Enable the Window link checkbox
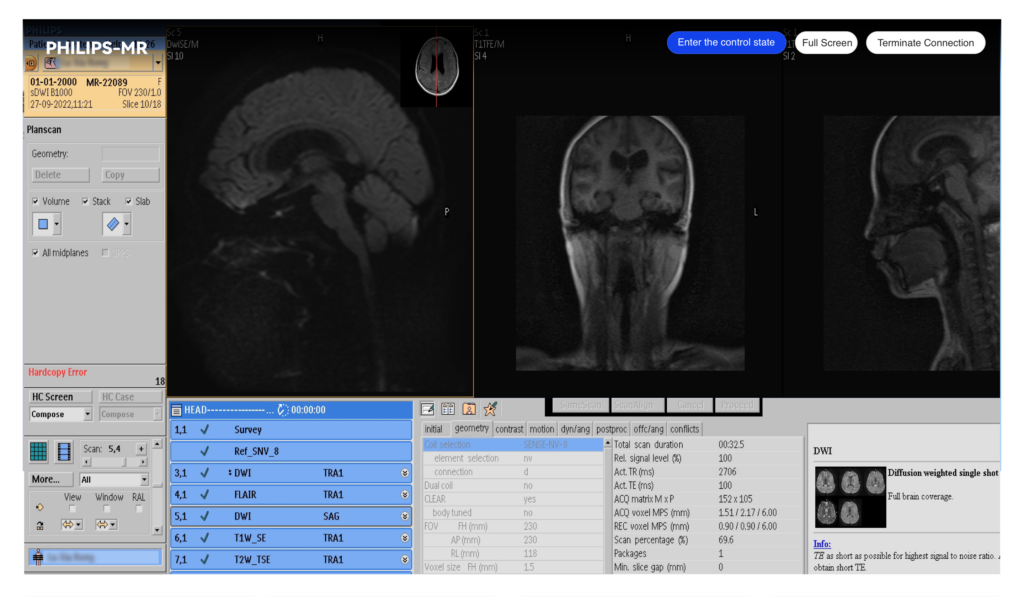 [106, 509]
